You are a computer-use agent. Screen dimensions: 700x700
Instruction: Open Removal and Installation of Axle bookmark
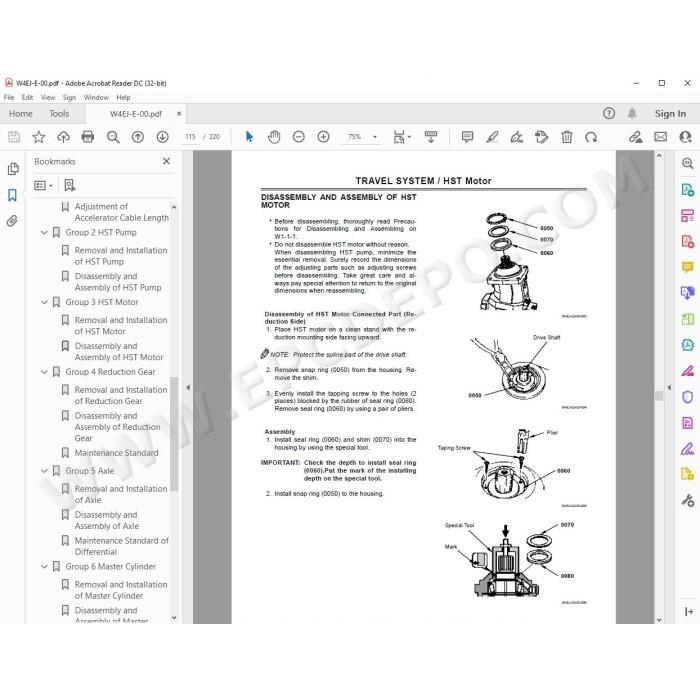pos(121,495)
